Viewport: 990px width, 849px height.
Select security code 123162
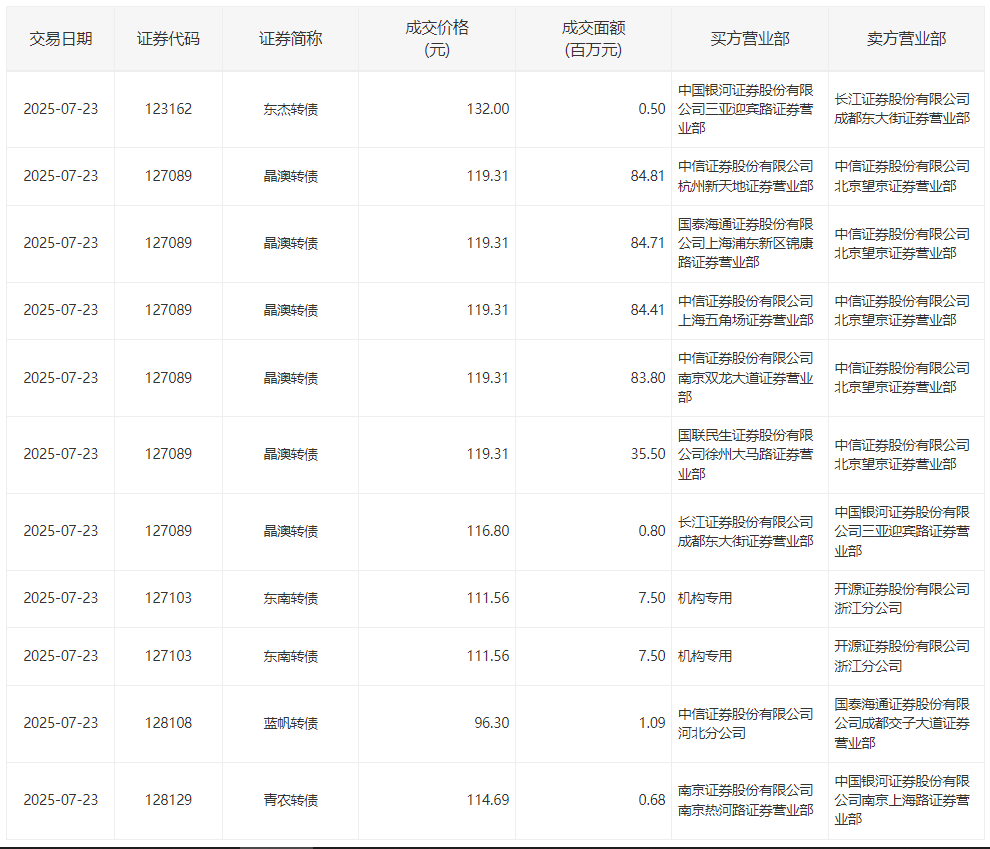pos(168,109)
